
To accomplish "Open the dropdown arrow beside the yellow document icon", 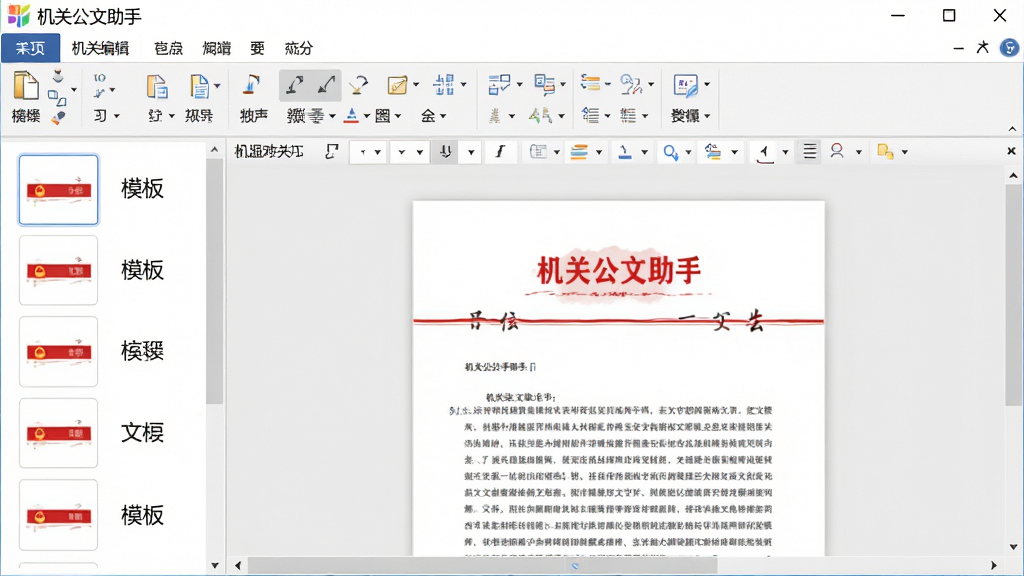I will point(904,152).
